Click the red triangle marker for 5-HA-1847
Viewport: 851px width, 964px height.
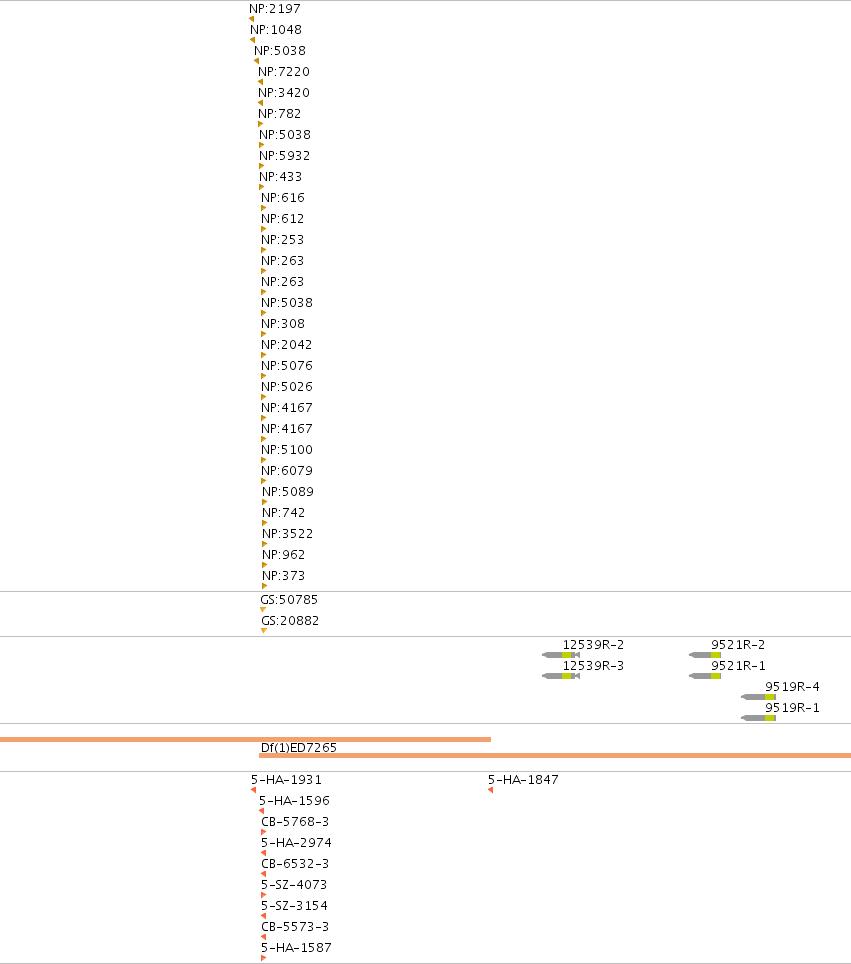[x=490, y=790]
